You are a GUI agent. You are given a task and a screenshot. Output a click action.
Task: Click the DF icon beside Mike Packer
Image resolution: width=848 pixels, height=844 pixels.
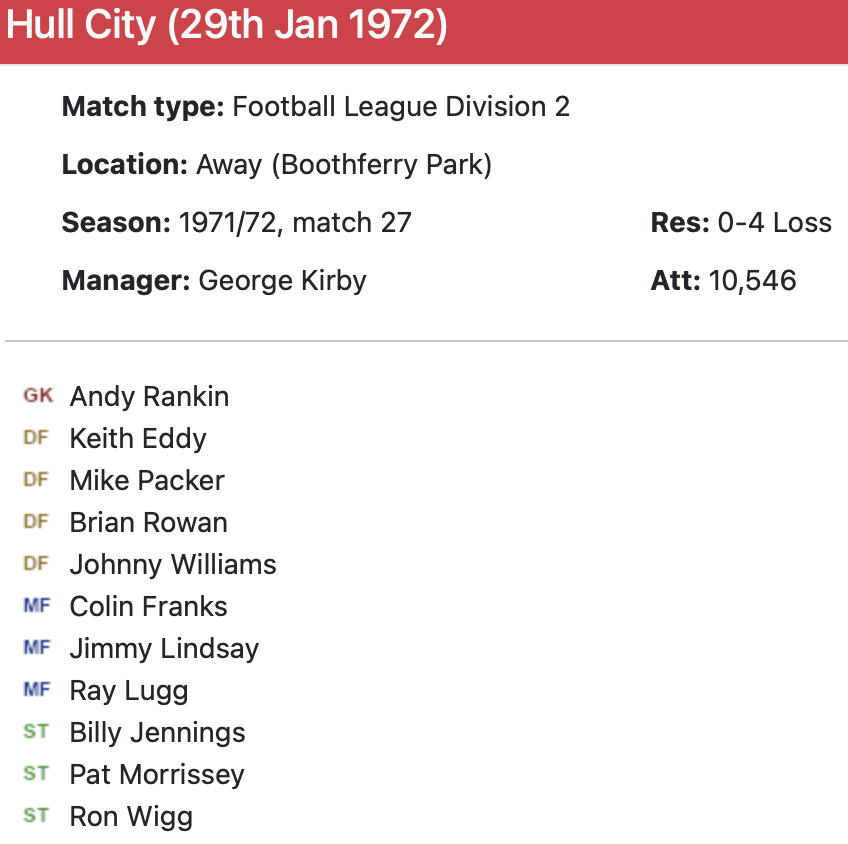36,480
